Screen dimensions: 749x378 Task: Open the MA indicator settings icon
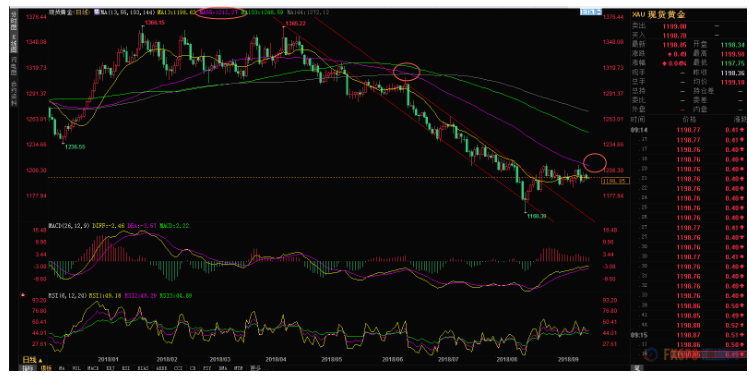pos(96,11)
